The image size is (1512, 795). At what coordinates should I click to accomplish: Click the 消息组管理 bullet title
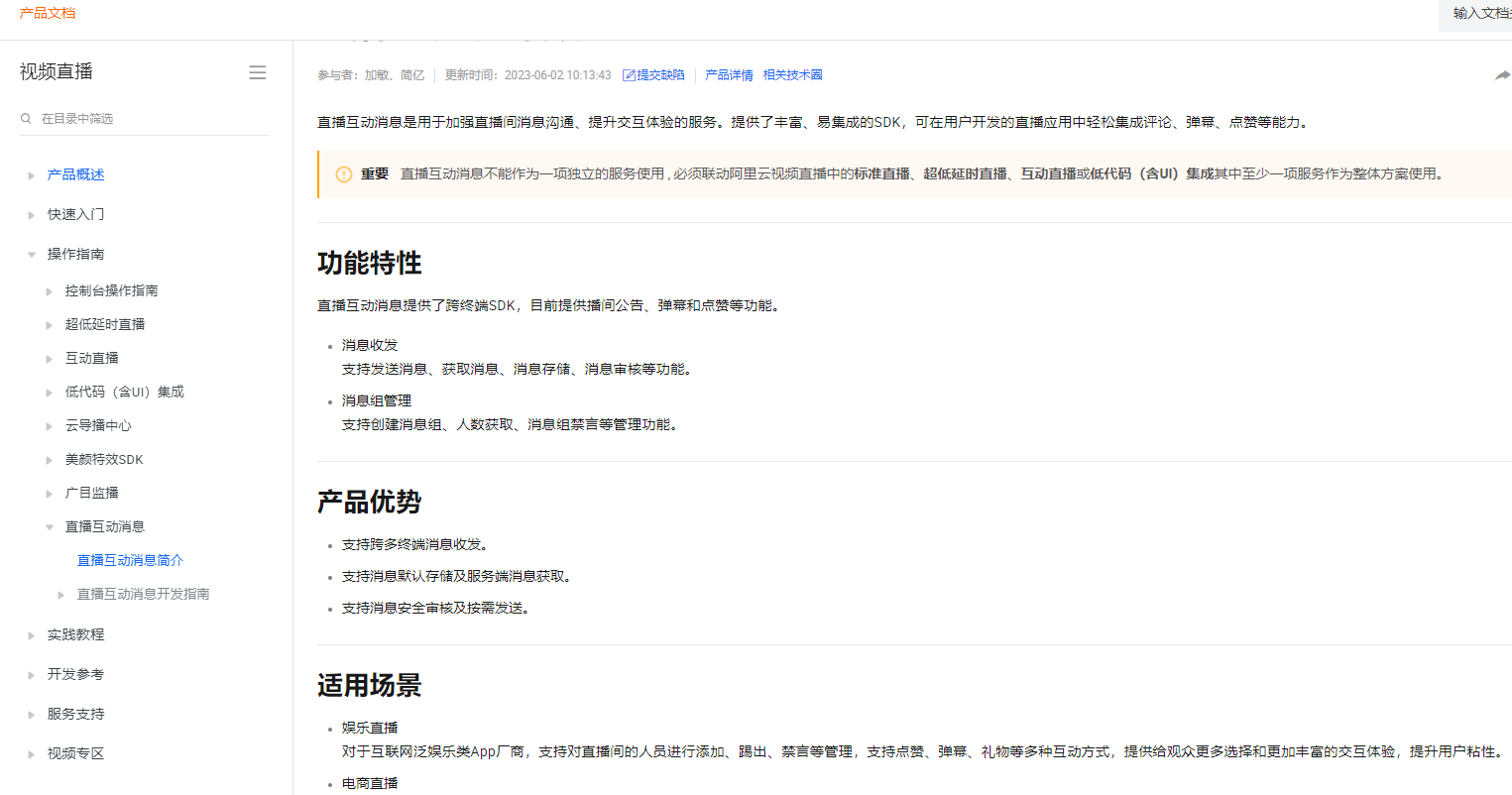click(x=377, y=400)
